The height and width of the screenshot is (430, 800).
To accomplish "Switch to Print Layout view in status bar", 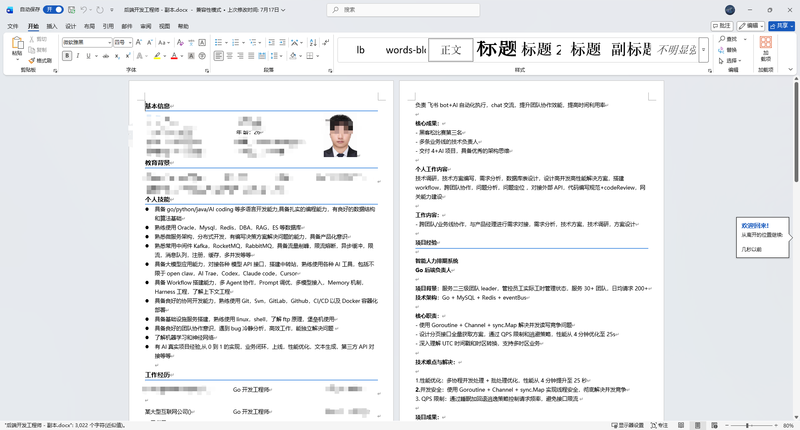I will pos(697,425).
